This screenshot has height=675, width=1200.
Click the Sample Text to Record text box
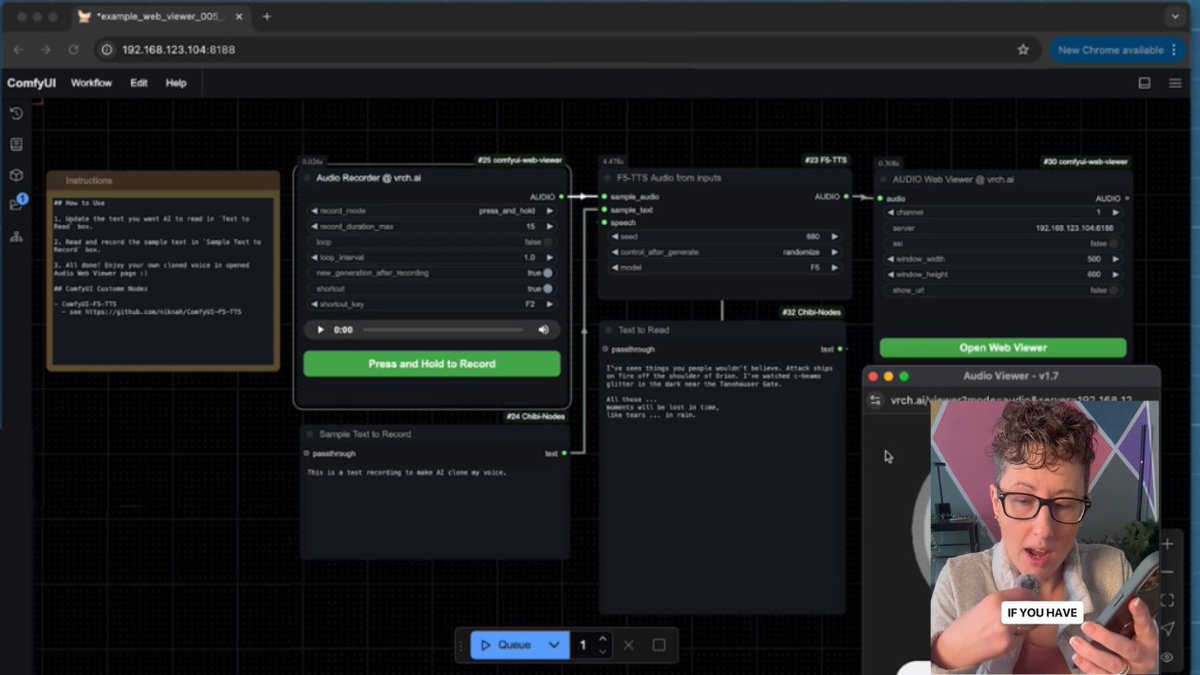point(435,510)
